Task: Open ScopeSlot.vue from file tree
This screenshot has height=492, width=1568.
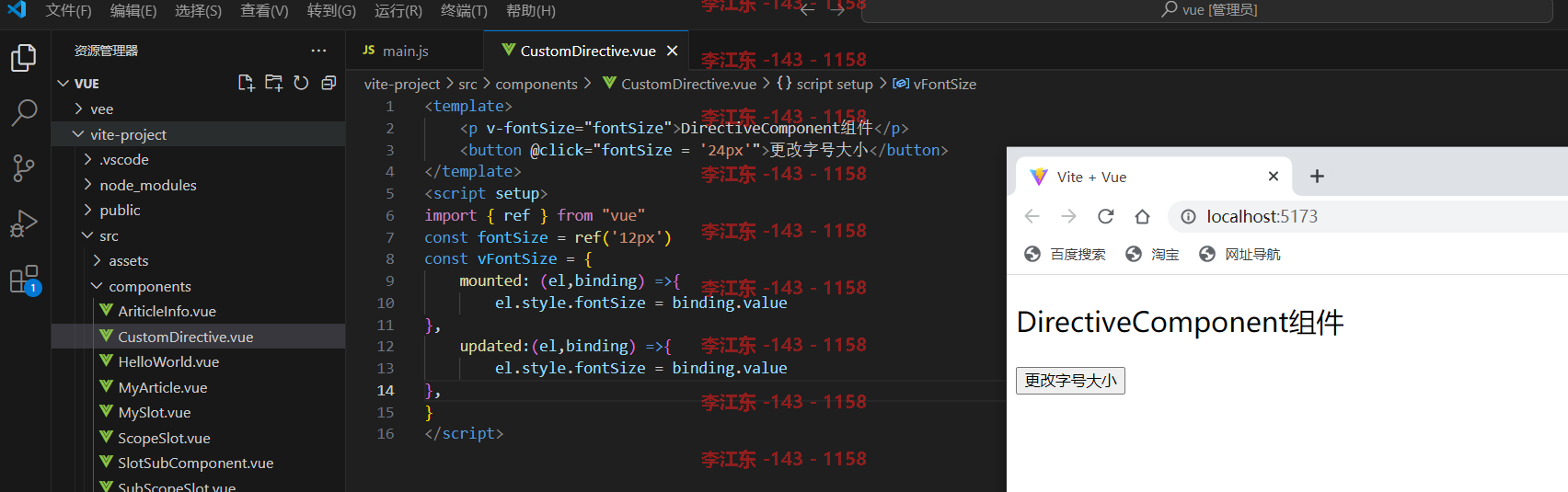Action: tap(198, 438)
